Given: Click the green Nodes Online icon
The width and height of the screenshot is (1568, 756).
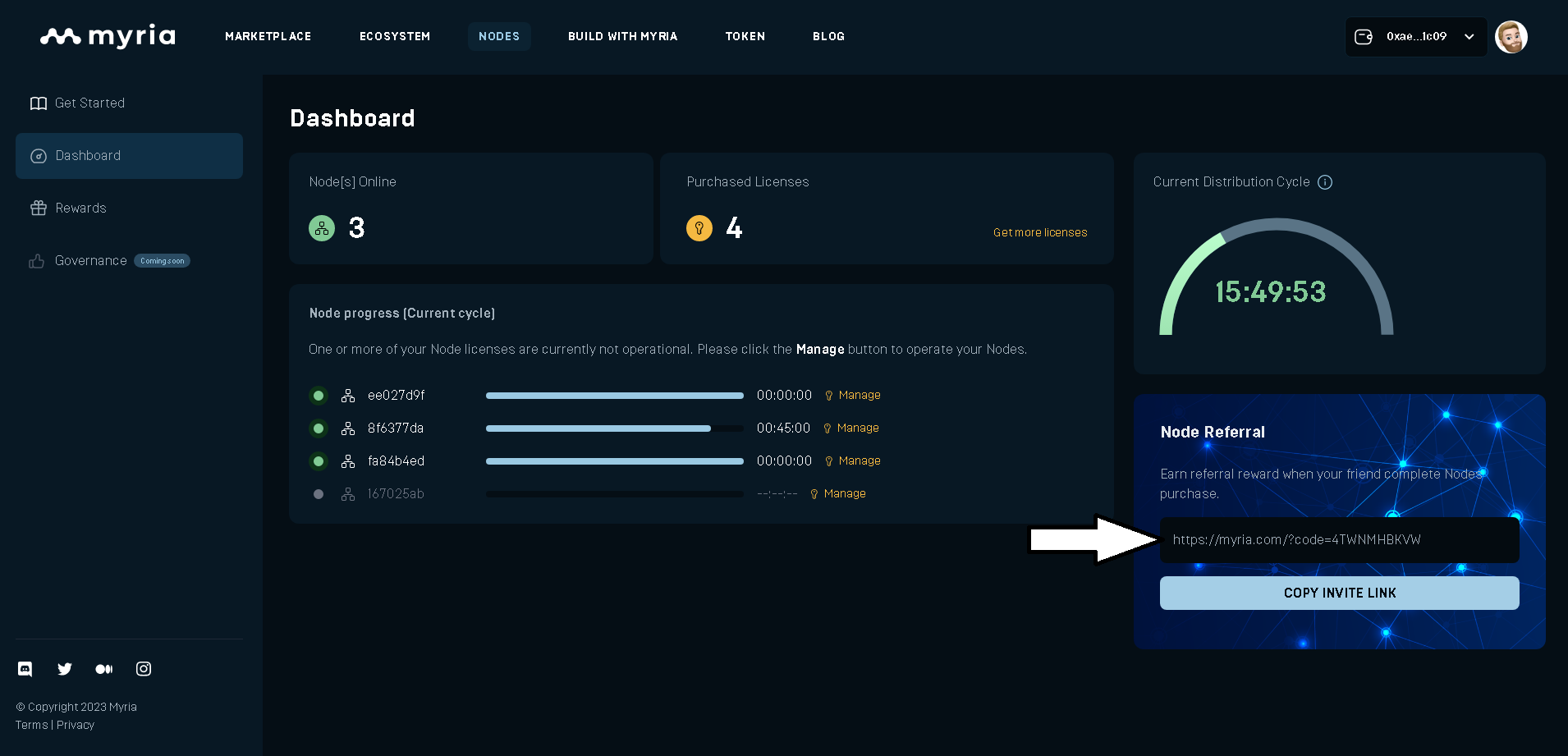Looking at the screenshot, I should (322, 228).
